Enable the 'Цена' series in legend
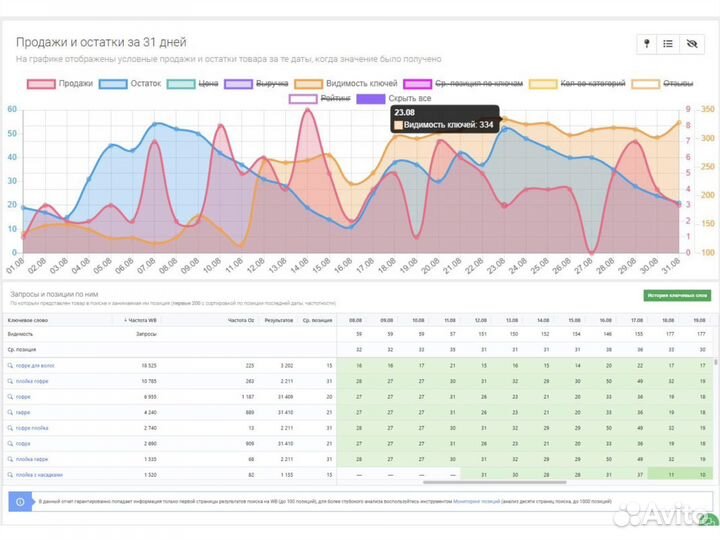The width and height of the screenshot is (720, 540). point(196,83)
